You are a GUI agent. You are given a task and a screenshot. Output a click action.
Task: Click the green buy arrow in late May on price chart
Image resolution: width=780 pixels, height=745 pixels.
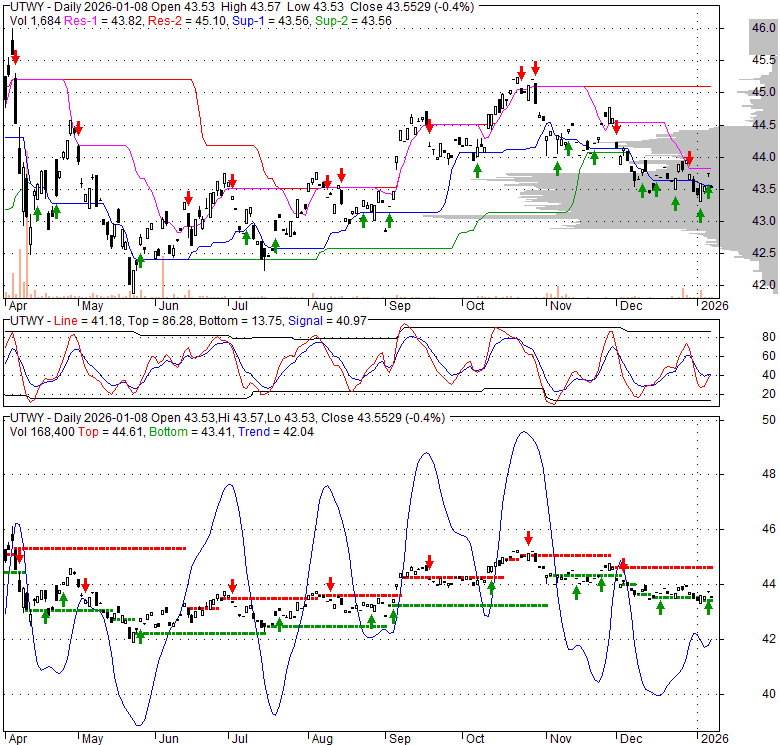pyautogui.click(x=140, y=260)
